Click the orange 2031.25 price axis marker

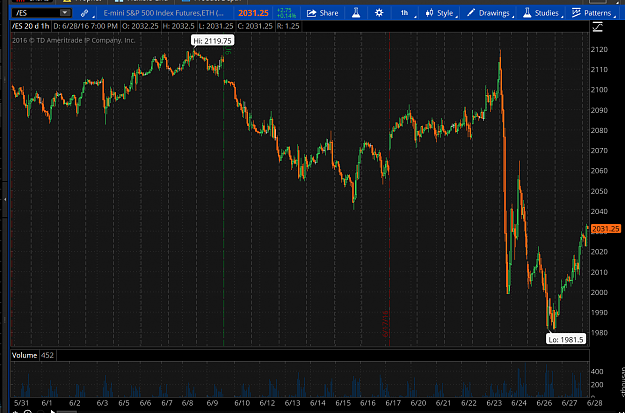pos(606,229)
